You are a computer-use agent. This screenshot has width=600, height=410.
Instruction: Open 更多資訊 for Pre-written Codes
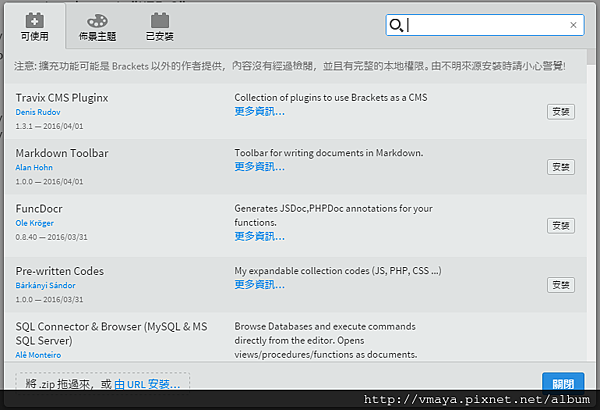point(259,285)
